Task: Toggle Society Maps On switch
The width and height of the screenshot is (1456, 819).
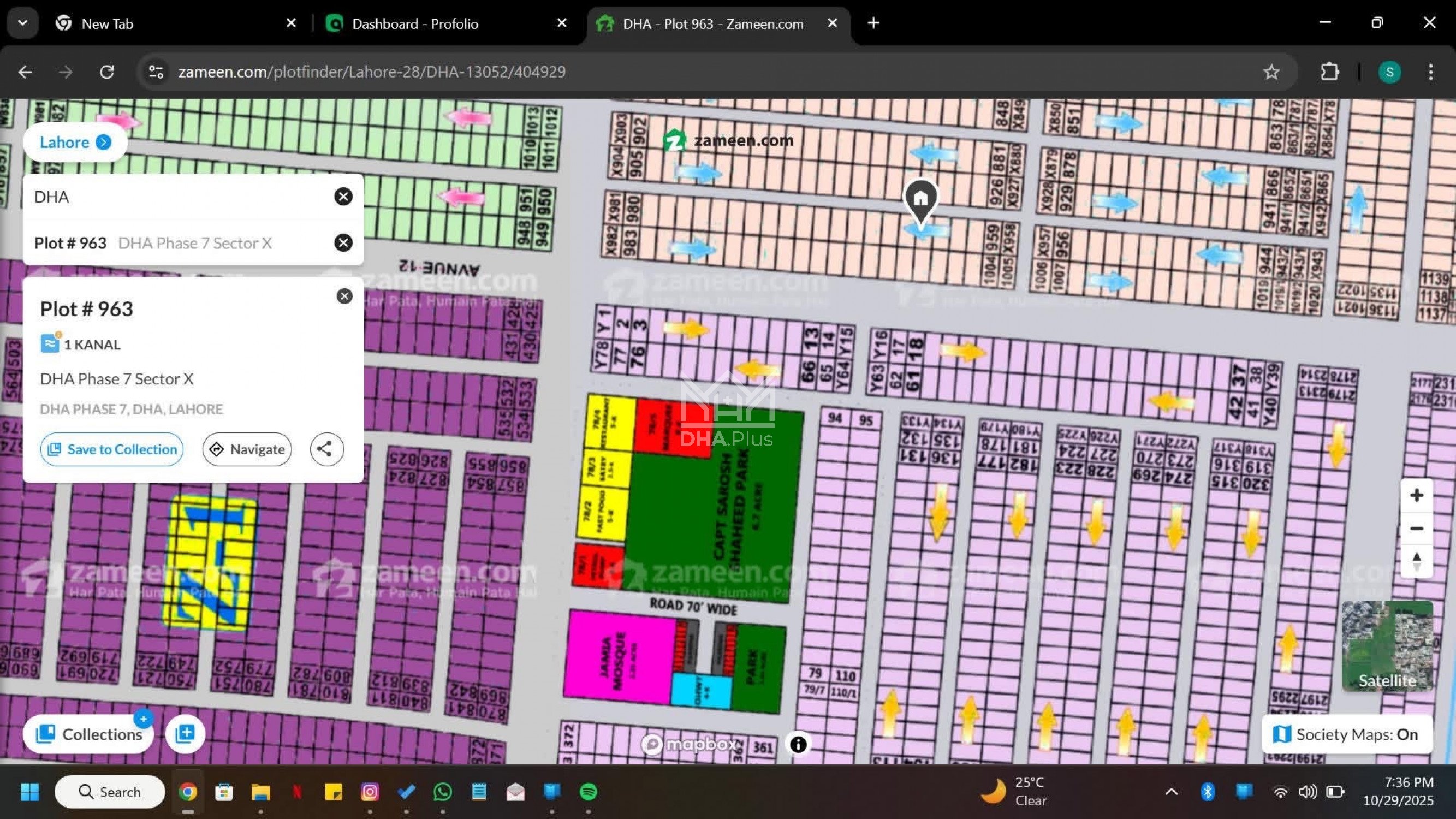Action: click(x=1347, y=734)
